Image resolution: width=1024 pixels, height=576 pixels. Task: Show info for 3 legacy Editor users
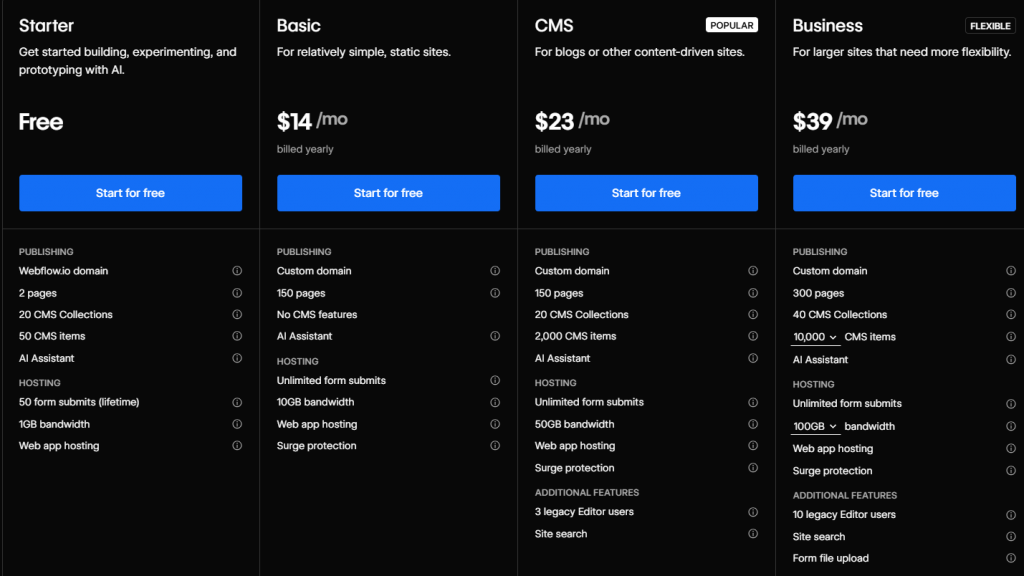753,512
